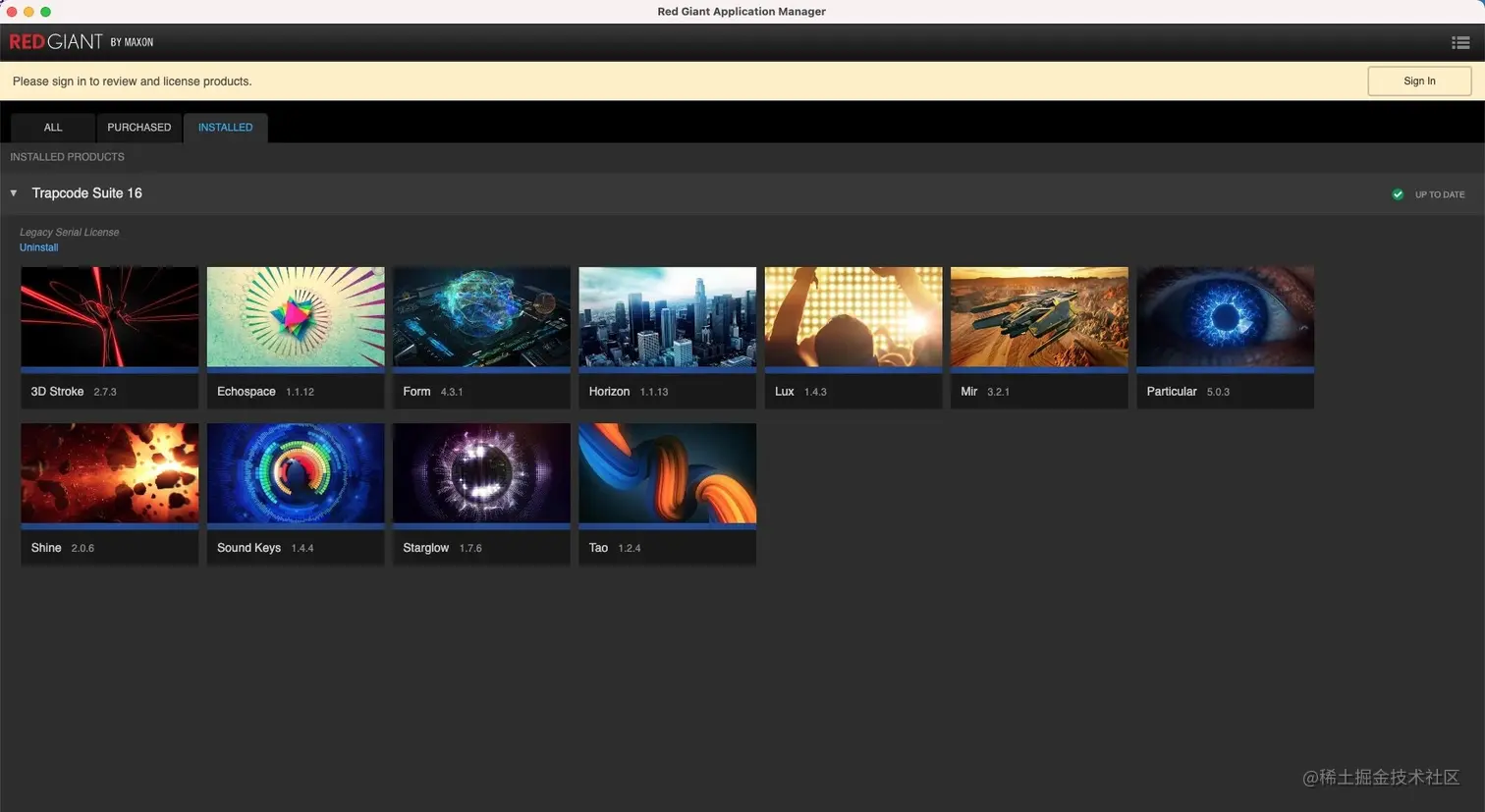Click the Shine version 2.0.6 text
Screen dimensions: 1485x812
click(x=82, y=548)
